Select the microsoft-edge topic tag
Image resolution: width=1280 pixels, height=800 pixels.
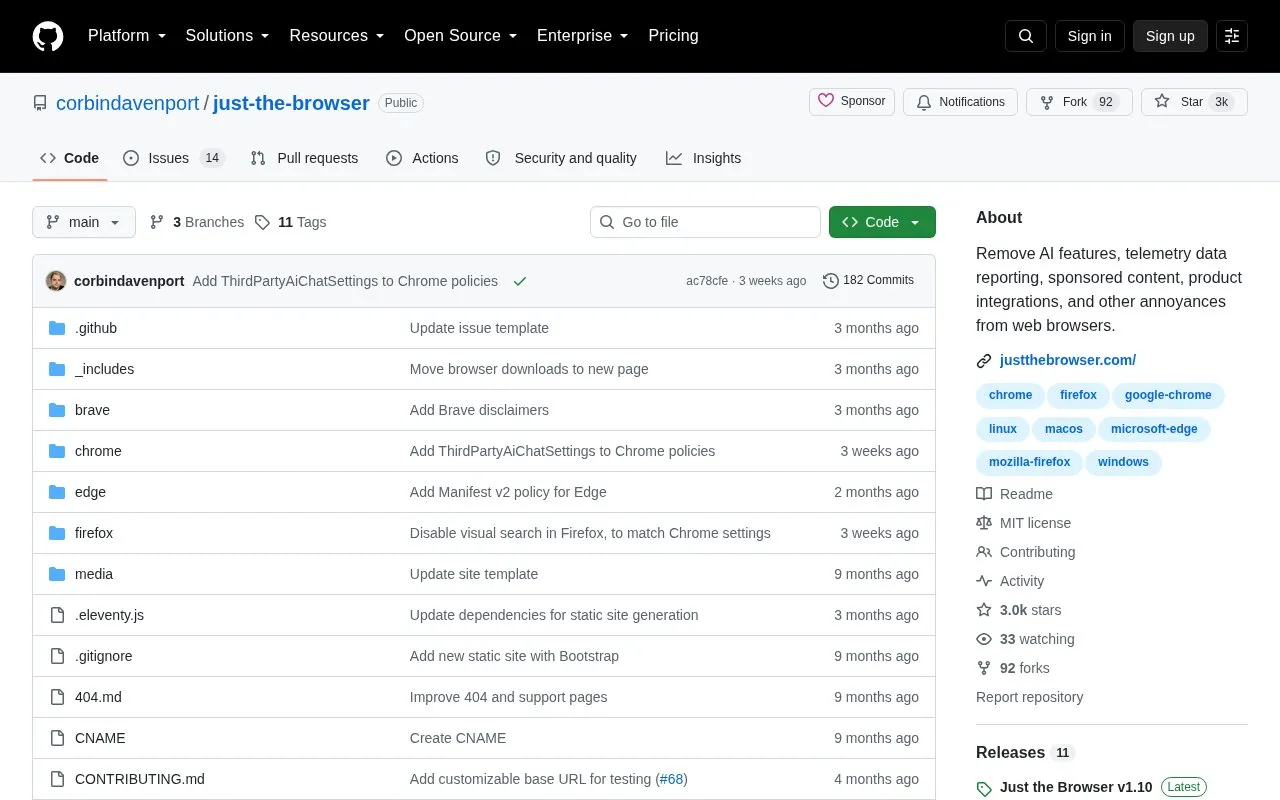(x=1154, y=429)
